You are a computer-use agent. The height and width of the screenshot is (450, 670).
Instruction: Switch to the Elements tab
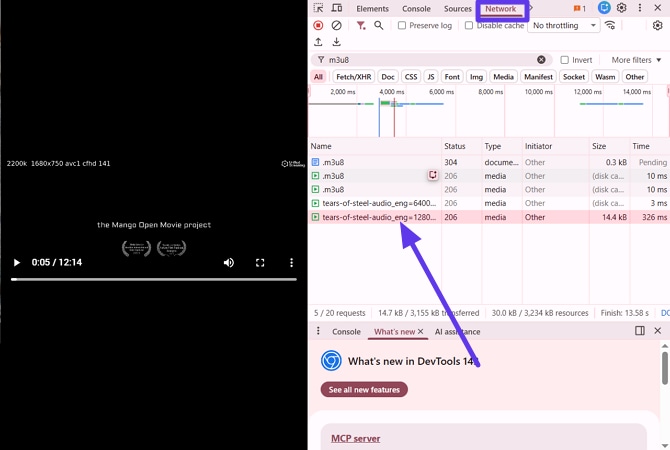click(x=372, y=9)
